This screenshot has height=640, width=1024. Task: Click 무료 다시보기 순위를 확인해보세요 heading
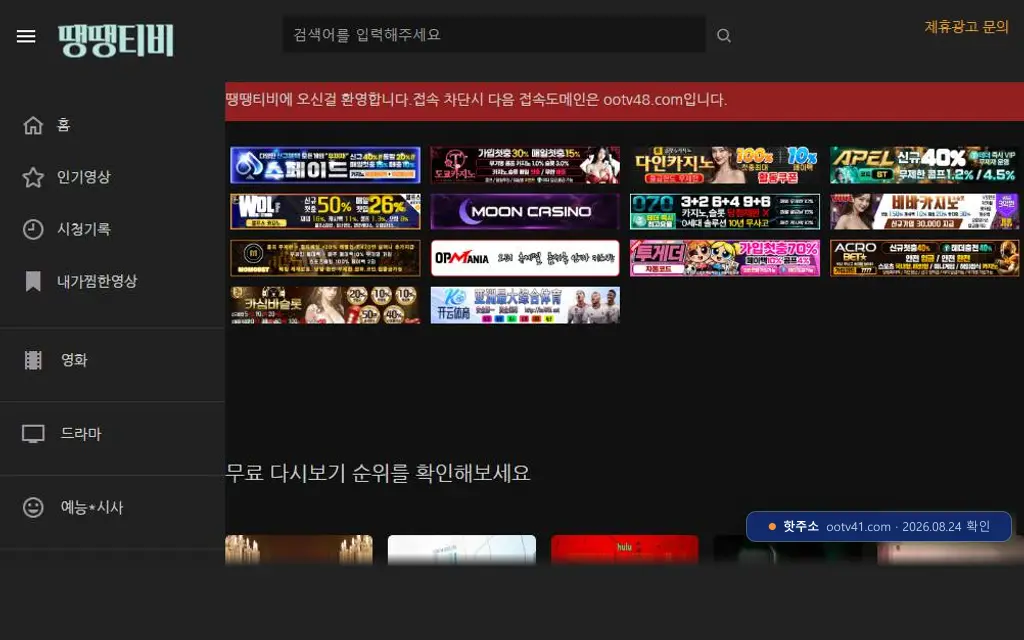[378, 473]
